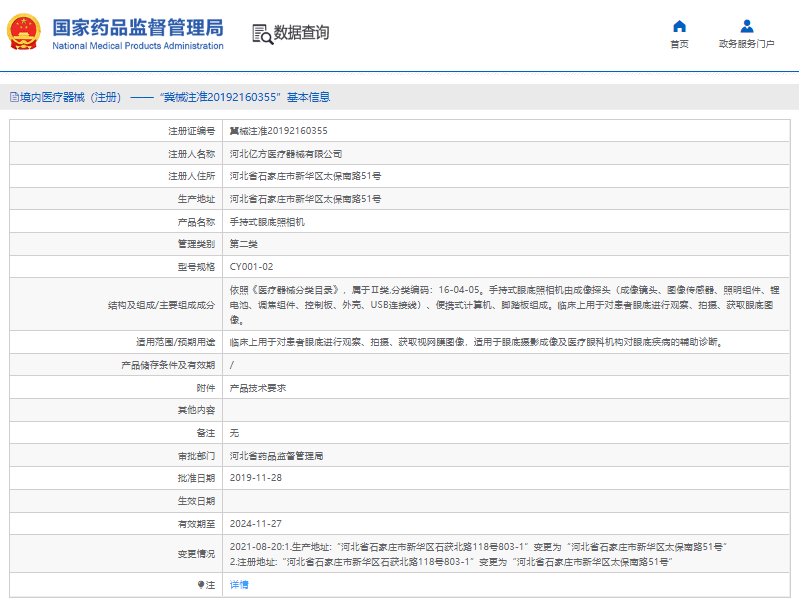799x605 pixels.
Task: Click the 适用范围/预期用途 description text
Action: 476,342
